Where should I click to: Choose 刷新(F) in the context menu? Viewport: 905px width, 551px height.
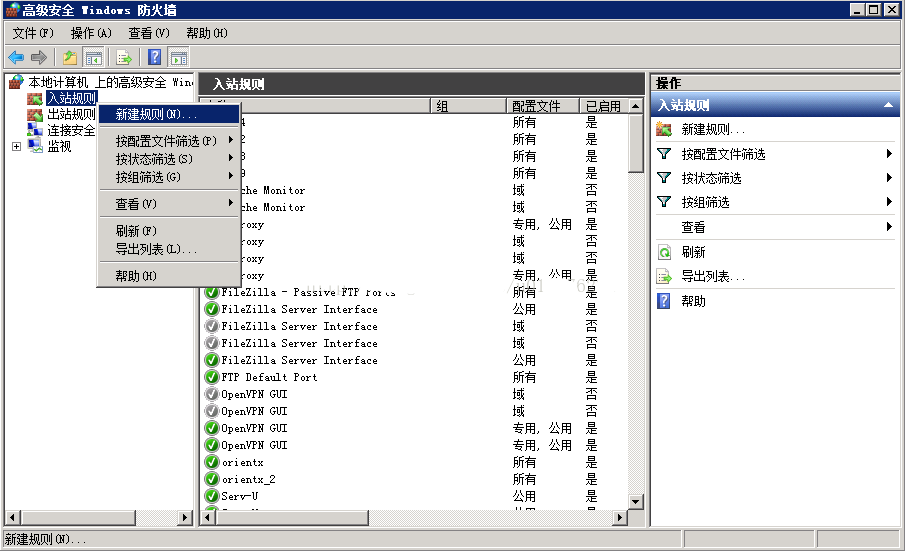pyautogui.click(x=169, y=231)
